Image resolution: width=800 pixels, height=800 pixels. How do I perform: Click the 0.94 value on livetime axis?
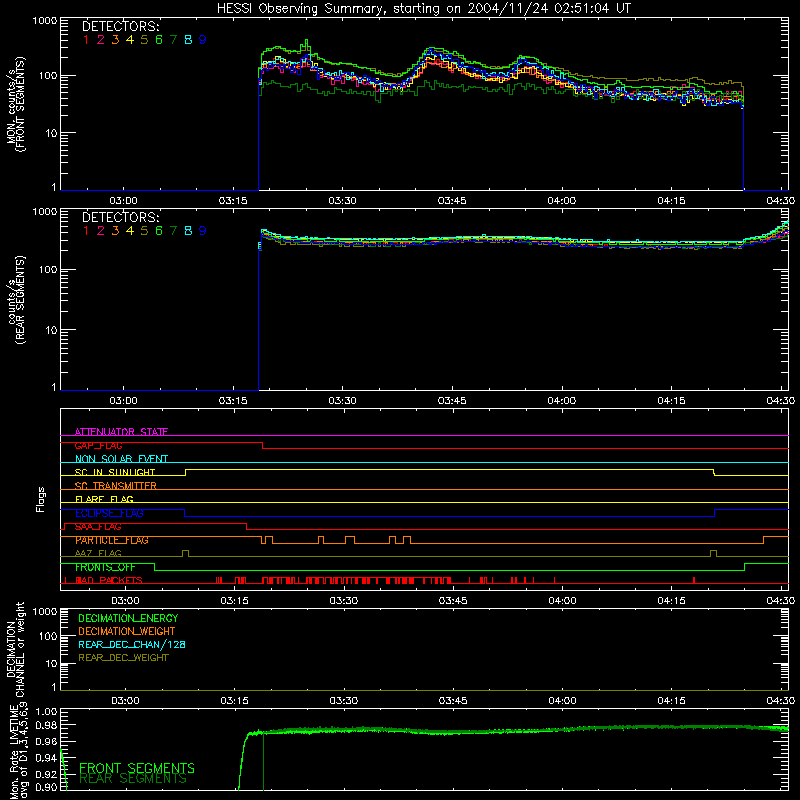coord(46,758)
